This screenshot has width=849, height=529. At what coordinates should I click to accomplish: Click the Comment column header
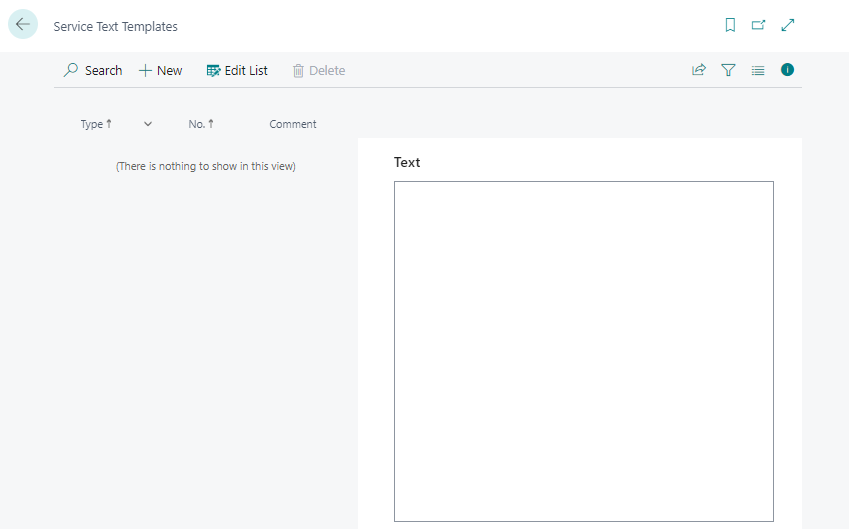pos(293,124)
